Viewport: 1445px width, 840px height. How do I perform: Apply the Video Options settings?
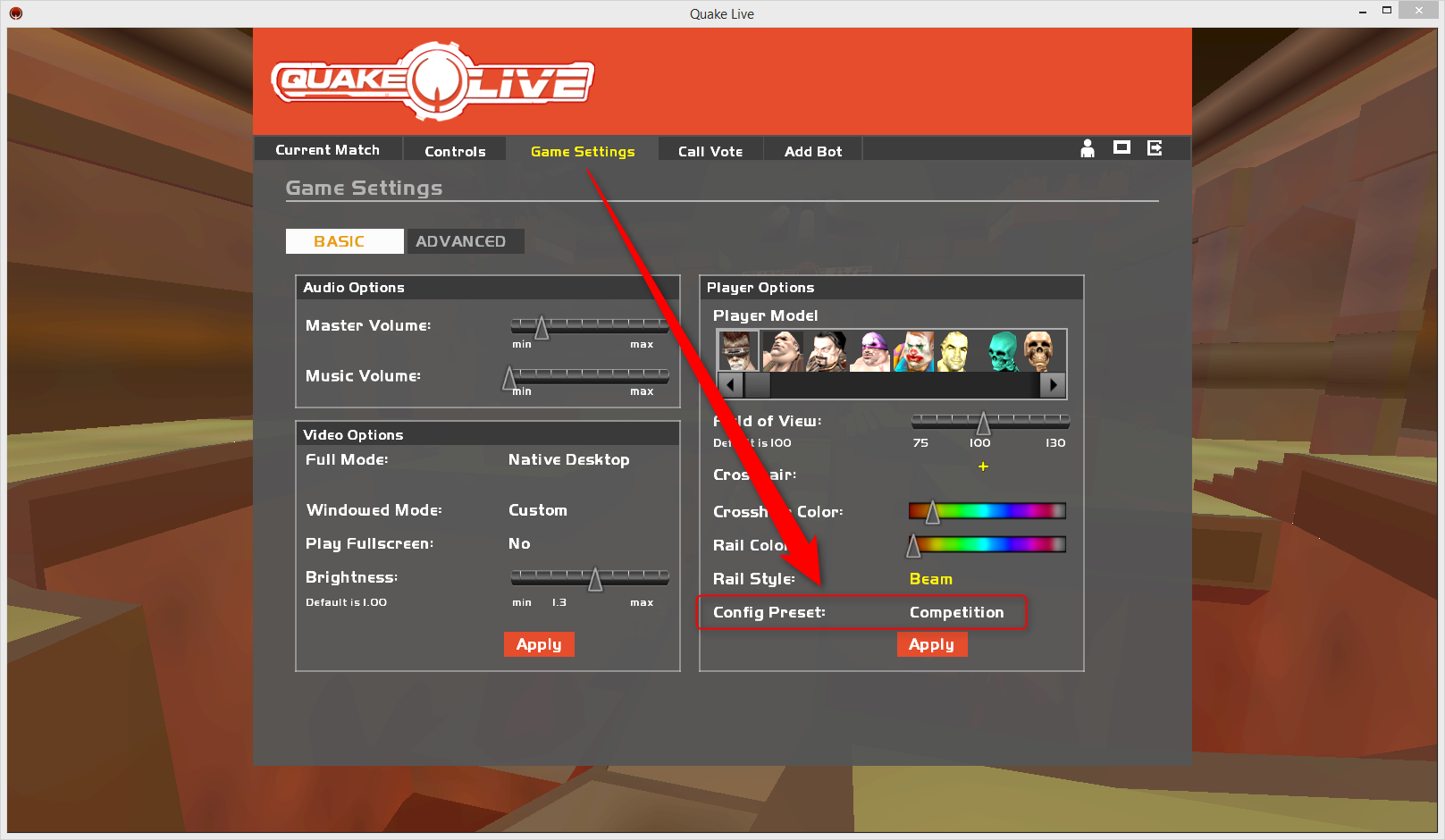pos(539,644)
